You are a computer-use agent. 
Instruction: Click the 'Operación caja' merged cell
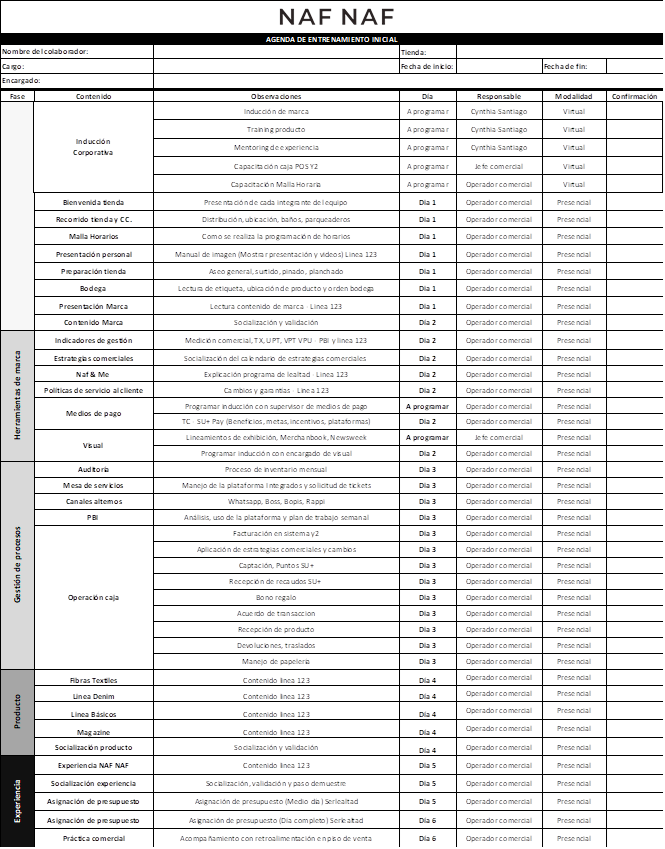tap(94, 598)
